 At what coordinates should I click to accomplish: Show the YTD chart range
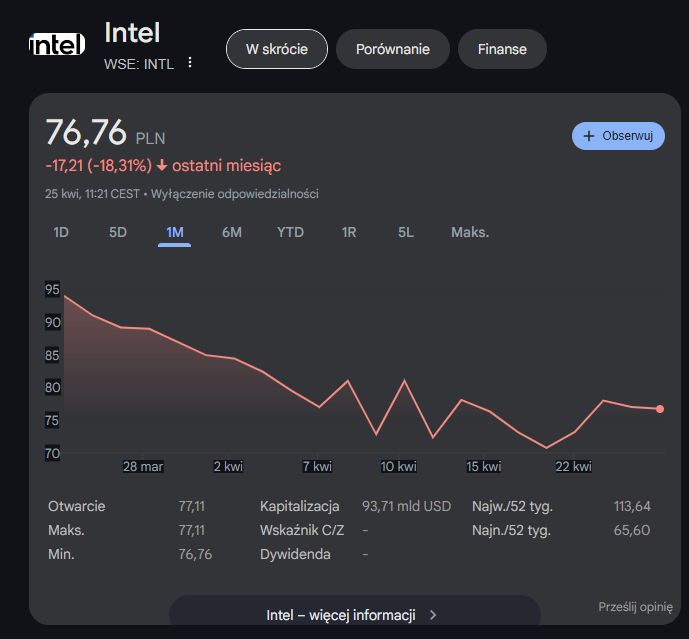click(290, 232)
